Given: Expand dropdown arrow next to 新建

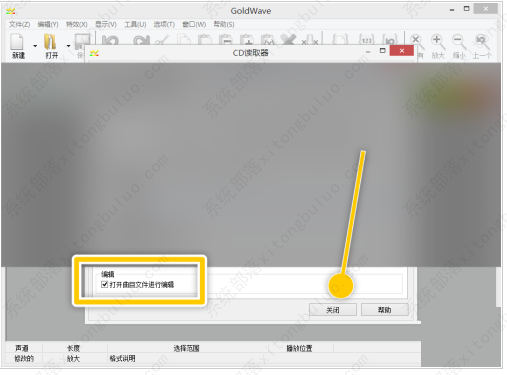Looking at the screenshot, I should [35, 46].
